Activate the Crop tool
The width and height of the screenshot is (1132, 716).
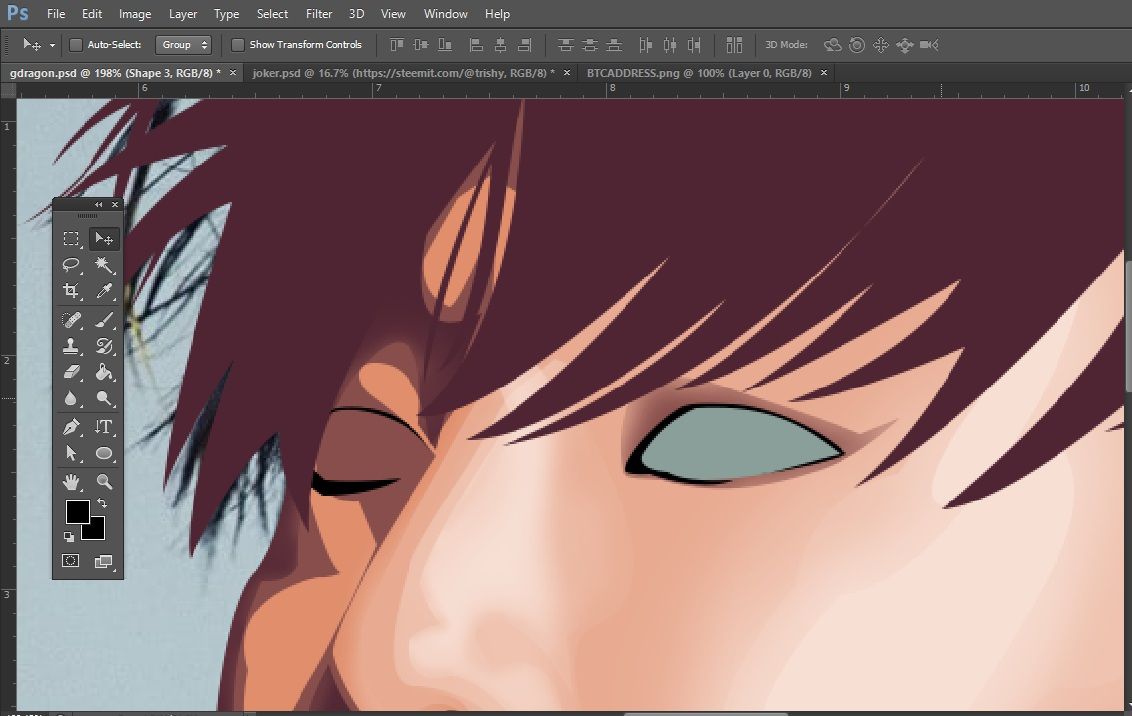coord(71,291)
